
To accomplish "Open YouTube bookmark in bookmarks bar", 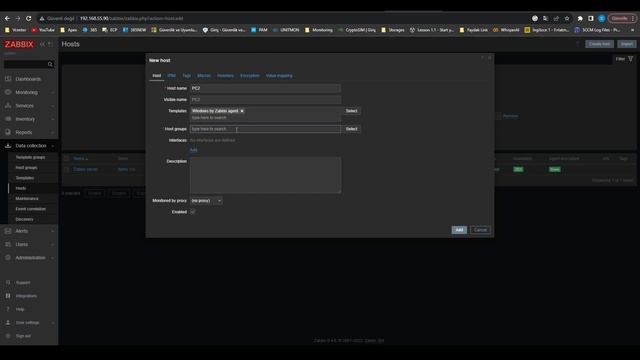I will [x=43, y=30].
